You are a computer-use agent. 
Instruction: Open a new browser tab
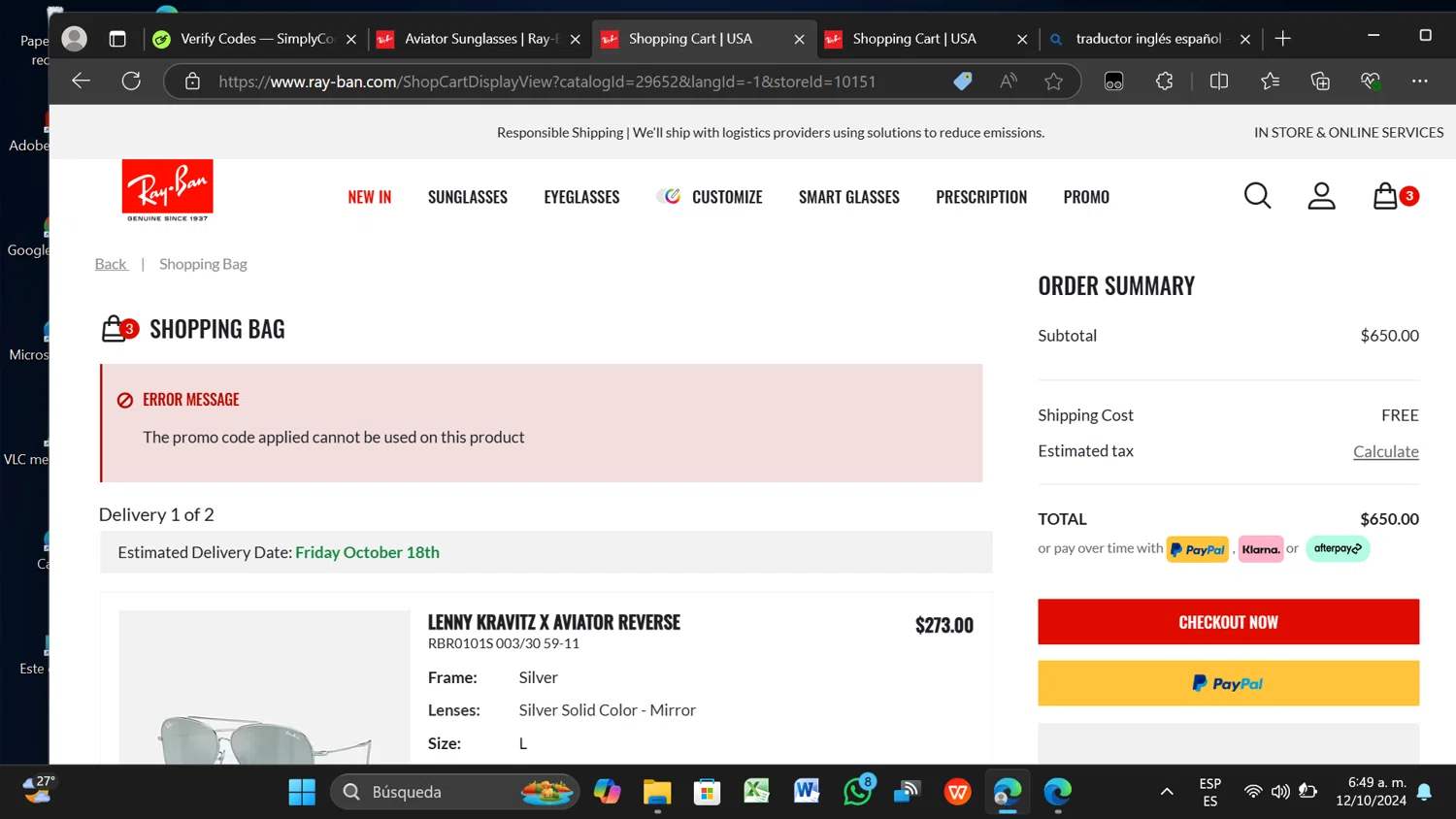pyautogui.click(x=1282, y=39)
